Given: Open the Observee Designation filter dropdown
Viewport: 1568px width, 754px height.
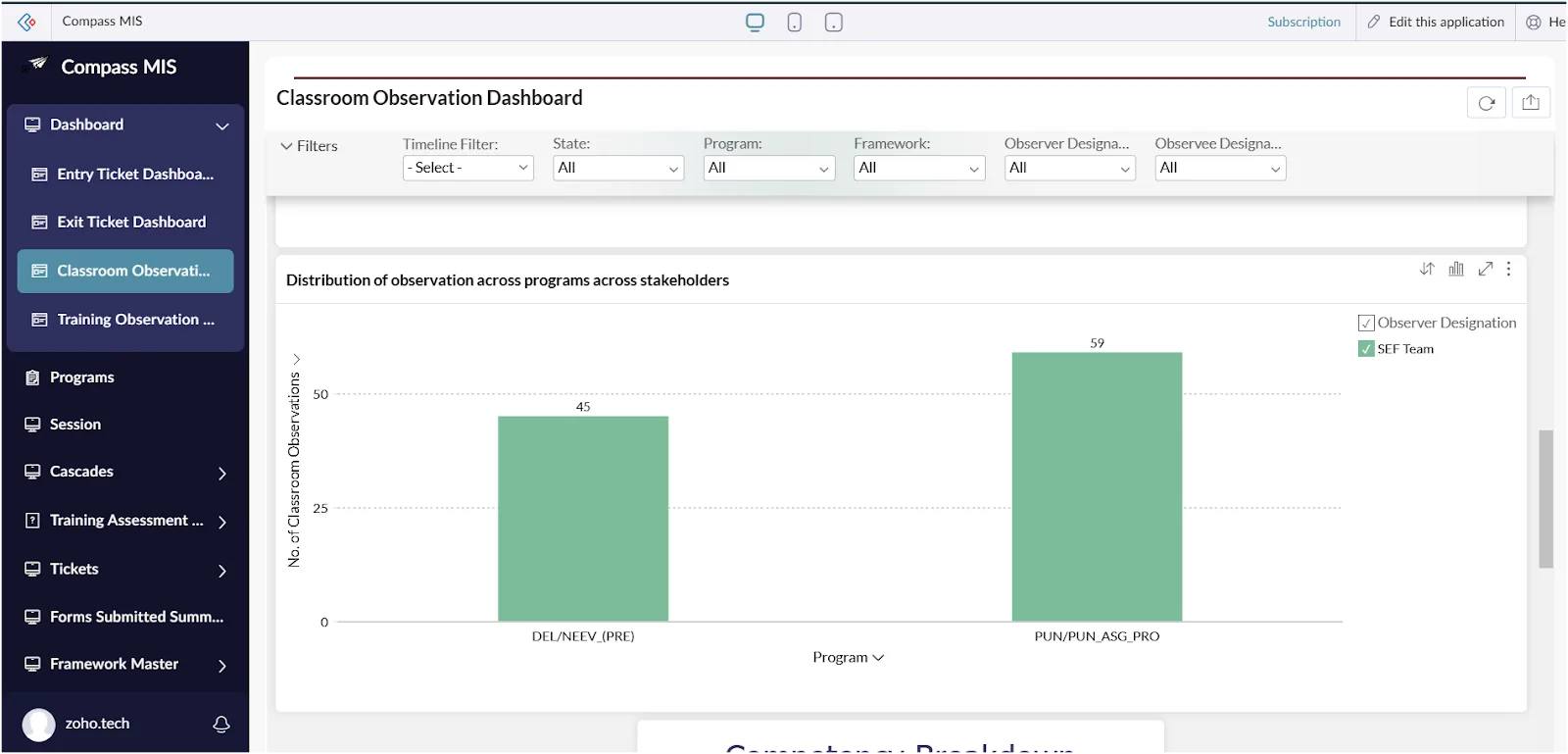Looking at the screenshot, I should [x=1220, y=168].
